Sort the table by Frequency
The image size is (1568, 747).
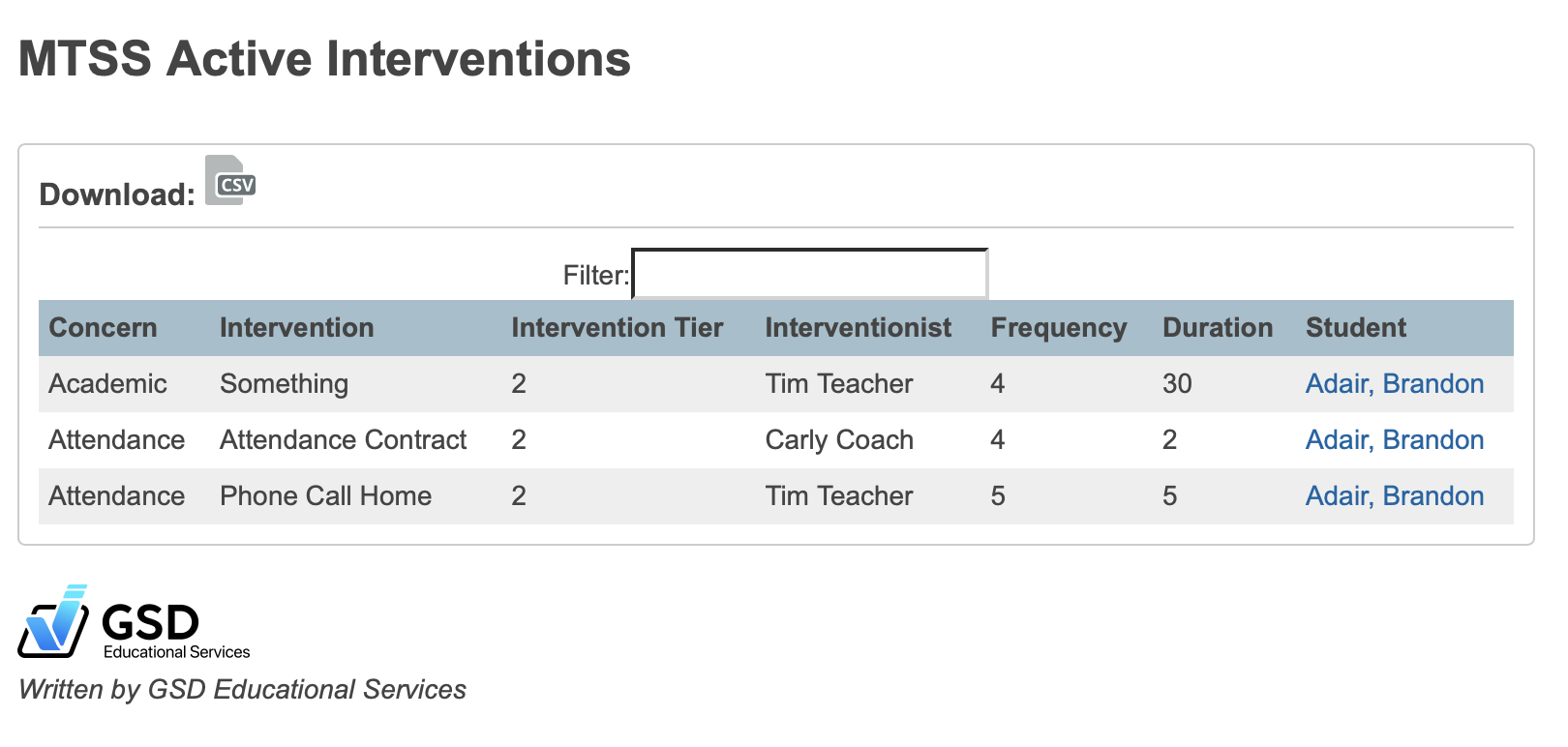pyautogui.click(x=1058, y=328)
